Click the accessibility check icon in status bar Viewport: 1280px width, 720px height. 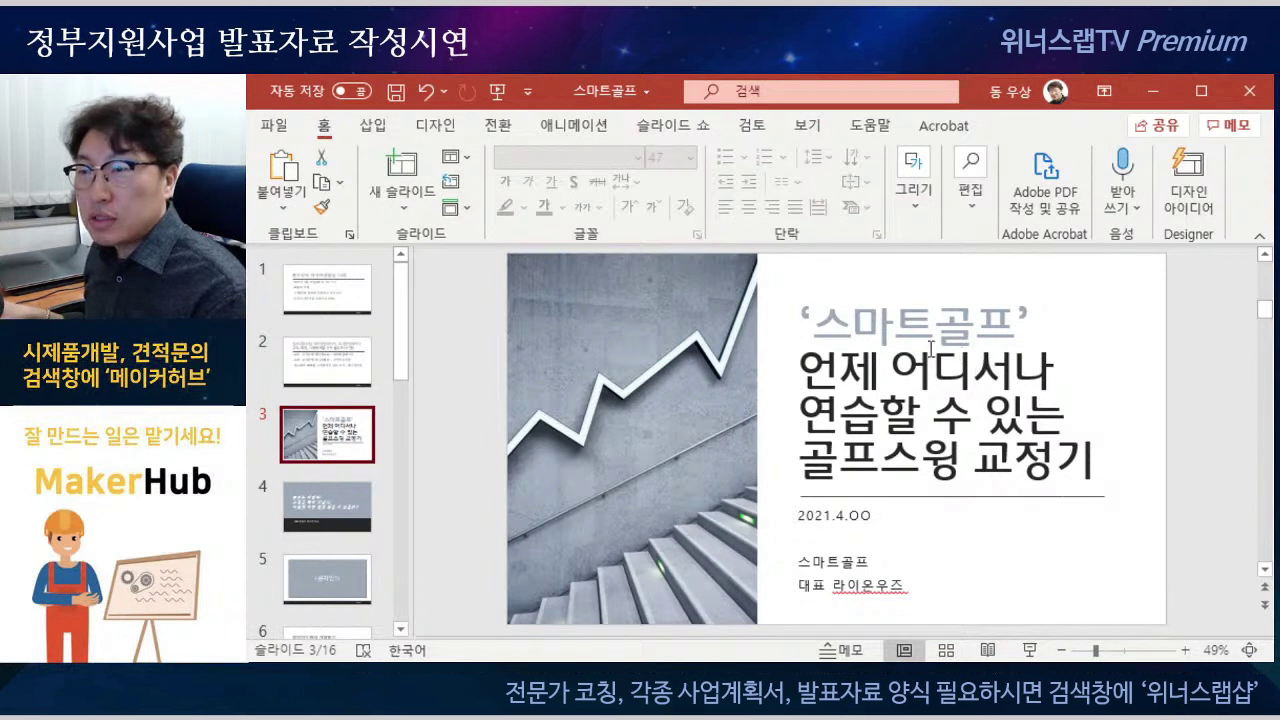[x=363, y=650]
